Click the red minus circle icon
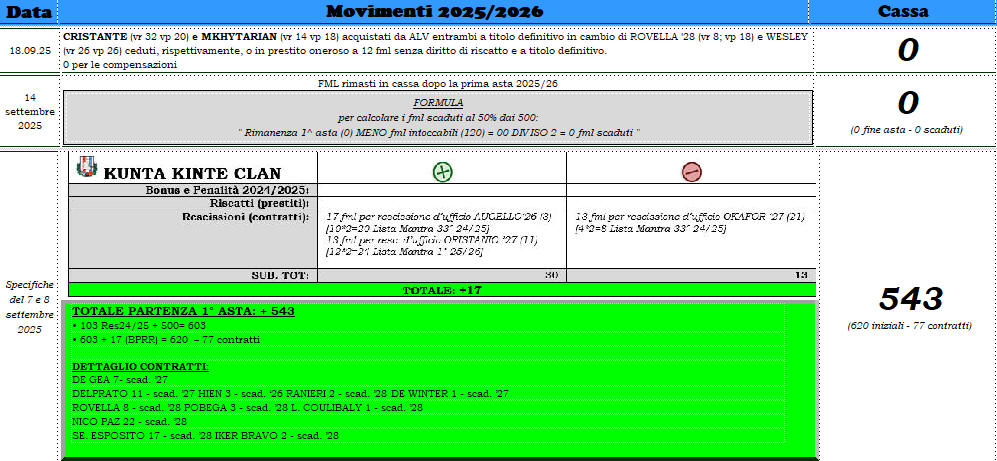This screenshot has height=461, width=997. pos(691,172)
